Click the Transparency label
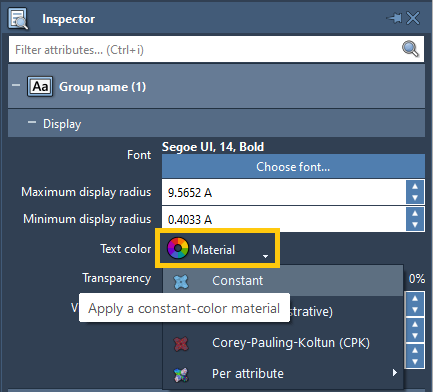Viewport: 433px width, 392px height. tap(117, 278)
